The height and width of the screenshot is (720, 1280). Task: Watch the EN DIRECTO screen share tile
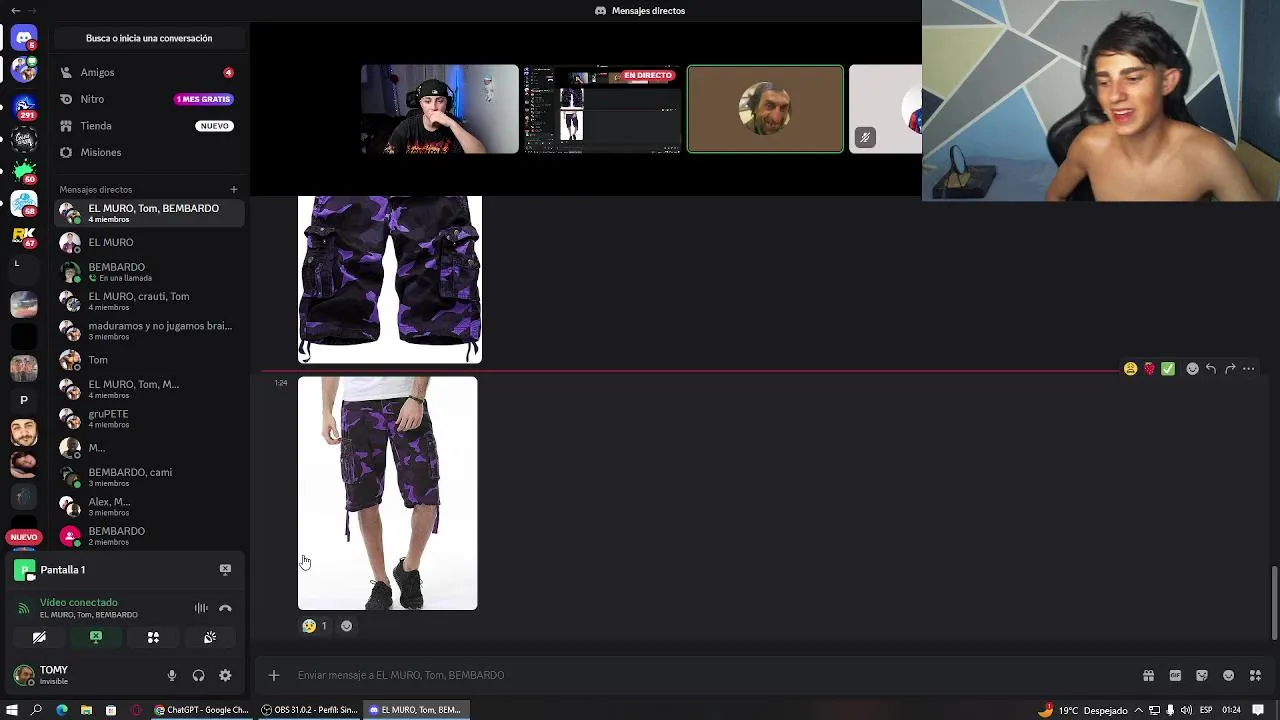coord(602,109)
